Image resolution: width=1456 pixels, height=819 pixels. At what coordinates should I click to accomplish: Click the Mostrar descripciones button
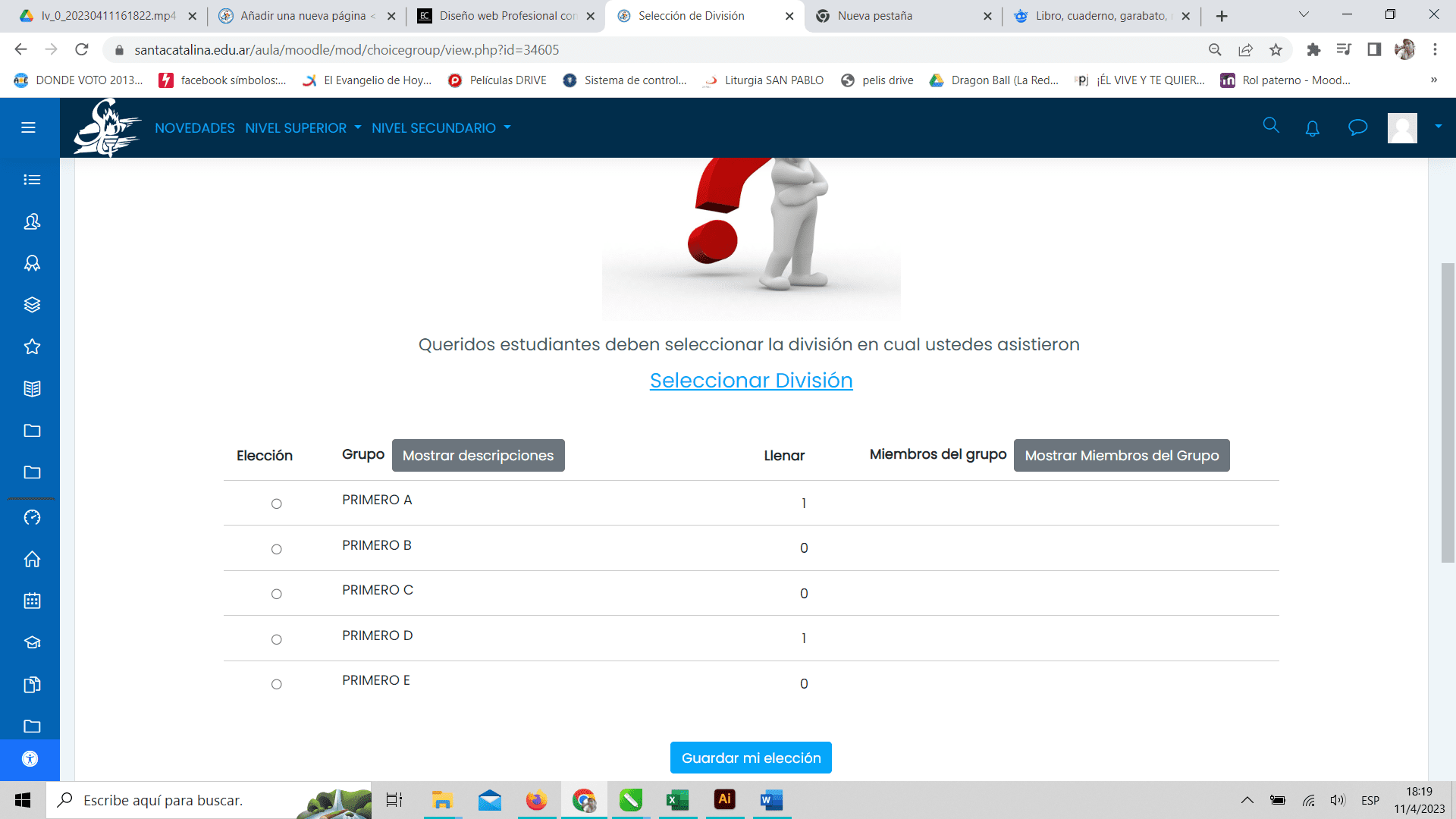479,455
